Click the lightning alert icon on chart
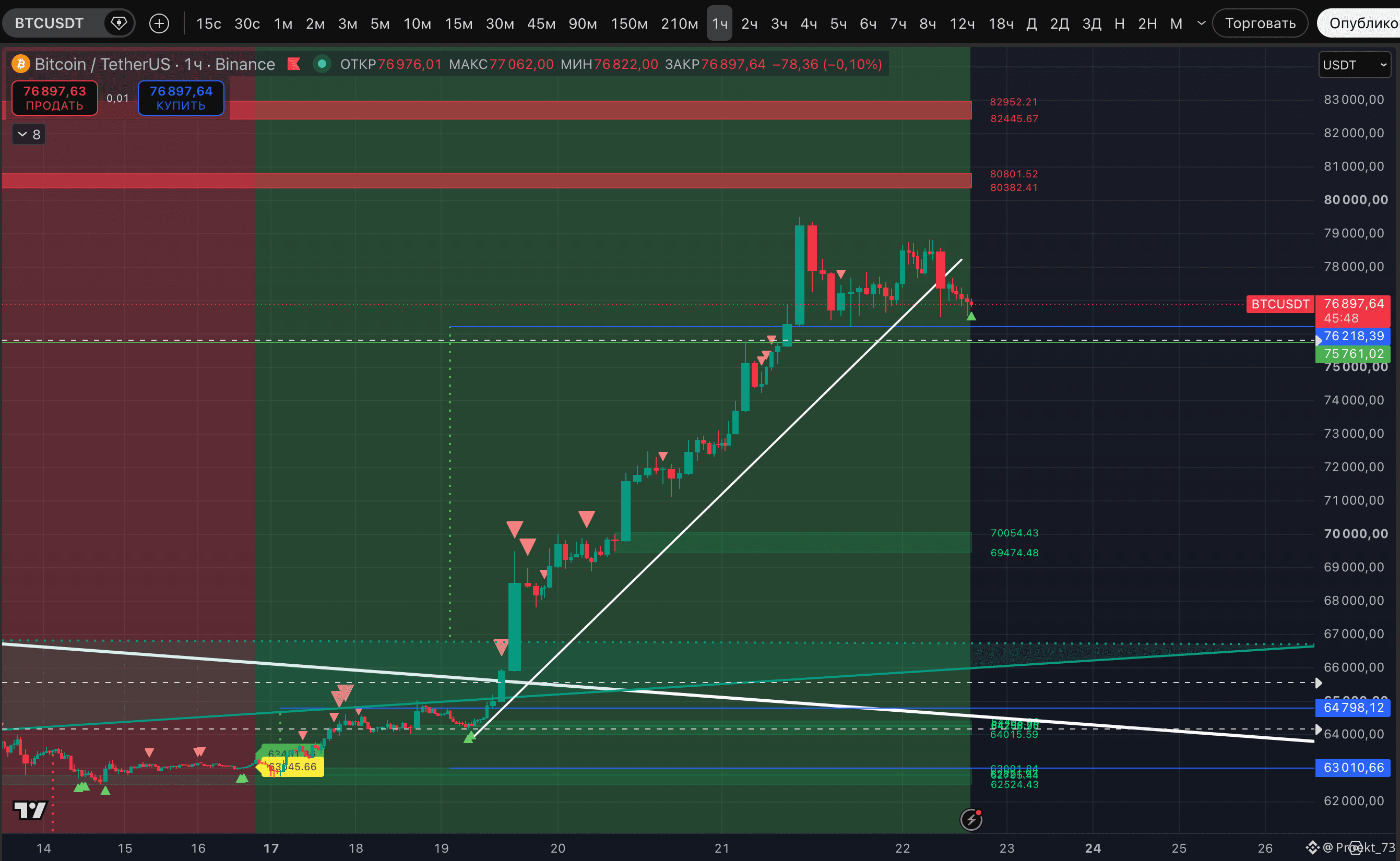1400x861 pixels. (x=971, y=819)
